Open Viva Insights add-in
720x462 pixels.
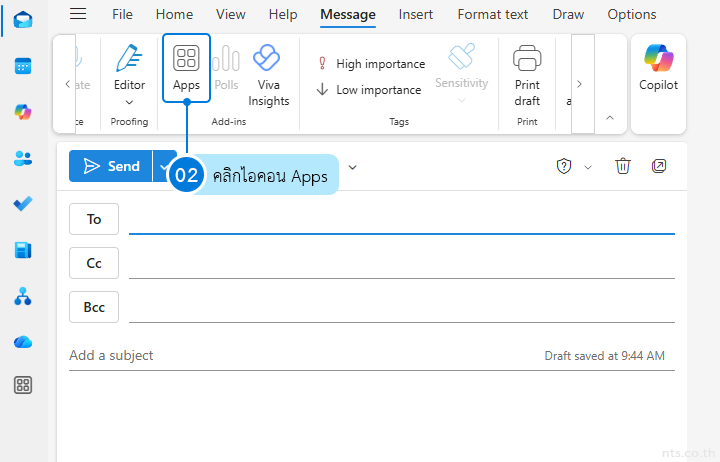coord(269,75)
